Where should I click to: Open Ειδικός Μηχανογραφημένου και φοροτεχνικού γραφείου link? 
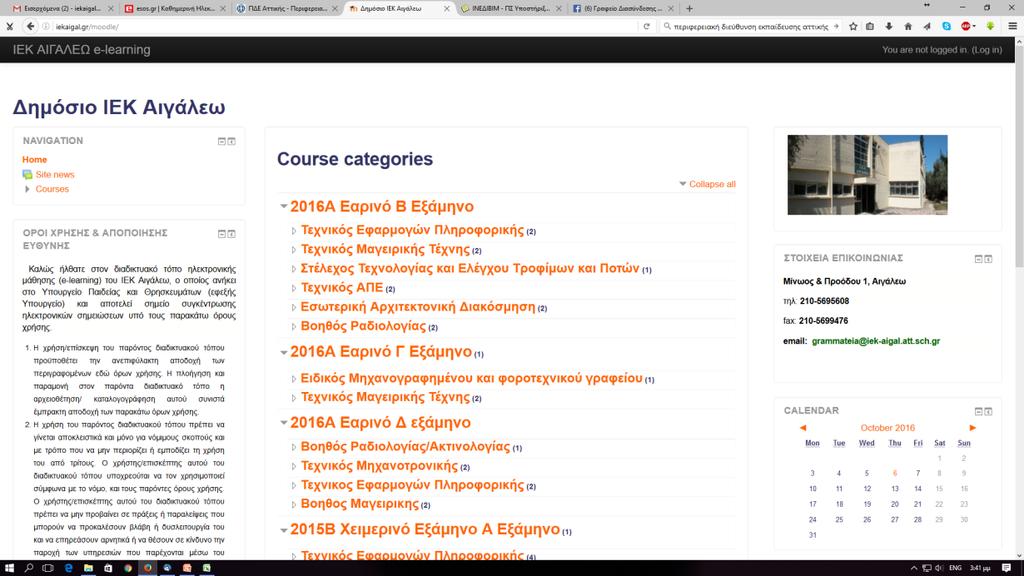click(472, 378)
